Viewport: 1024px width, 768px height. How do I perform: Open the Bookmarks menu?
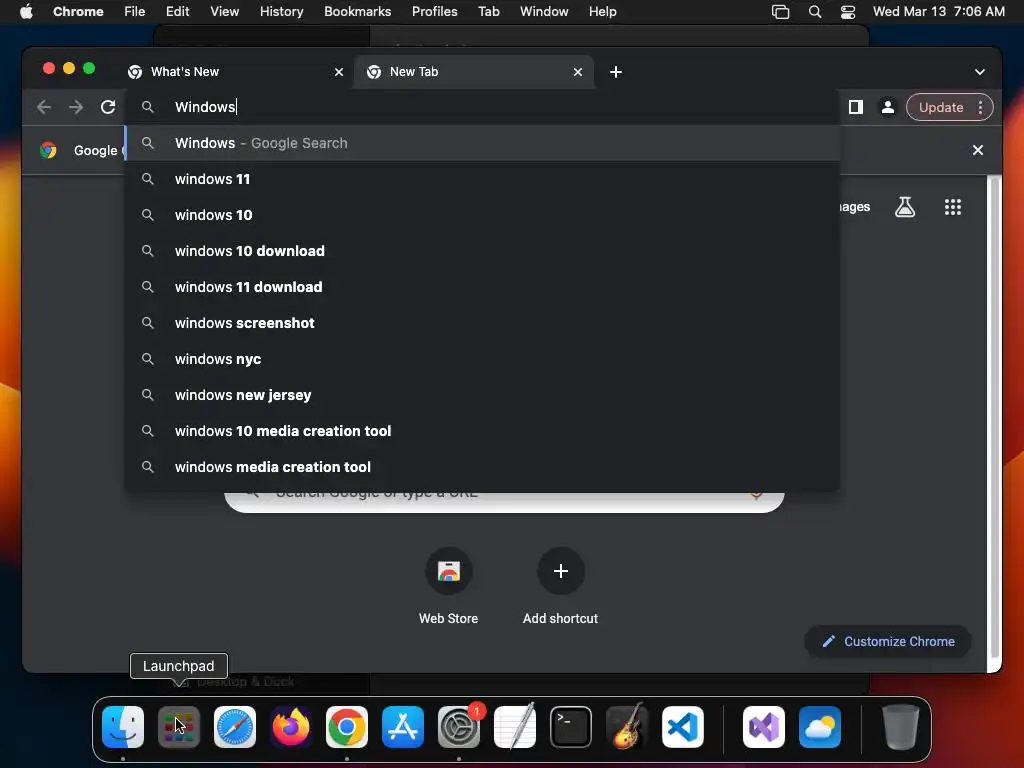click(357, 12)
